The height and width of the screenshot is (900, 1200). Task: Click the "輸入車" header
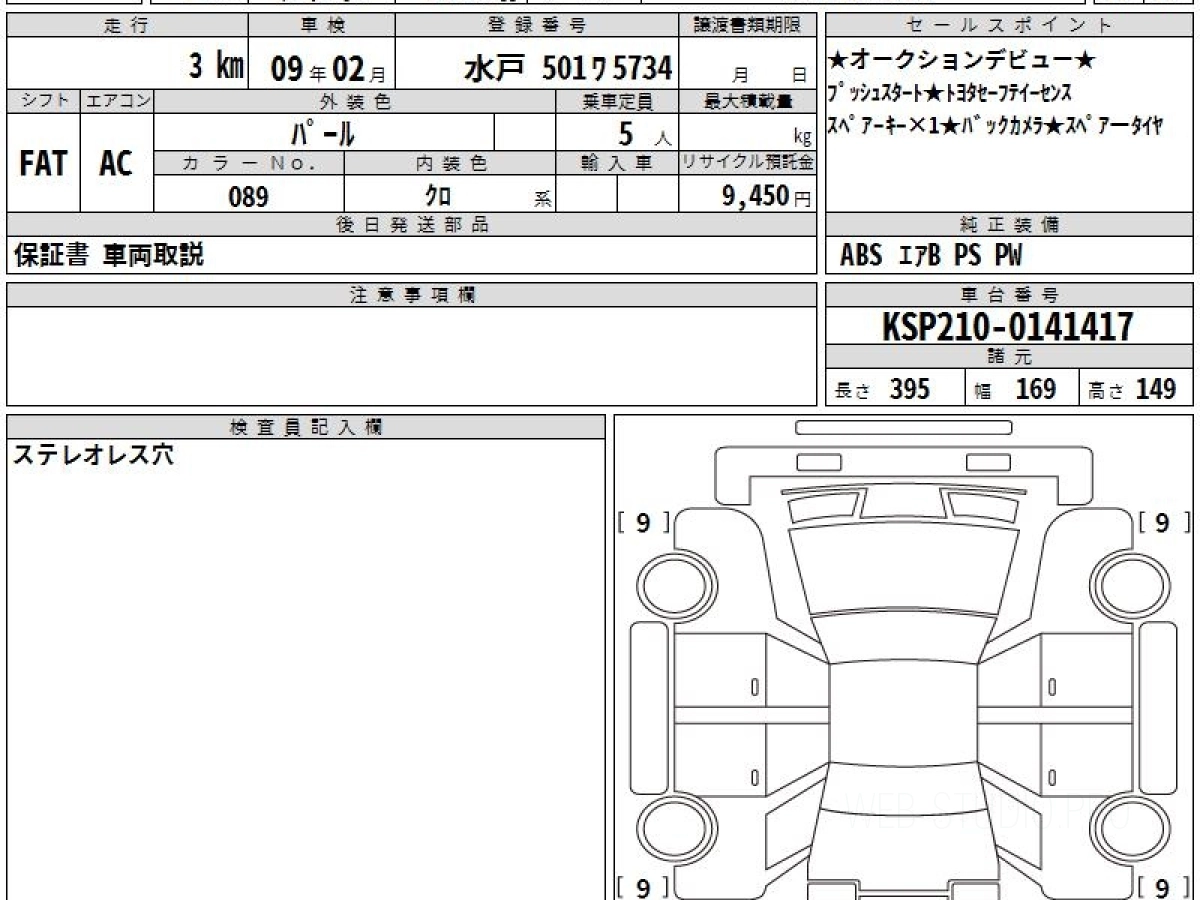(617, 163)
